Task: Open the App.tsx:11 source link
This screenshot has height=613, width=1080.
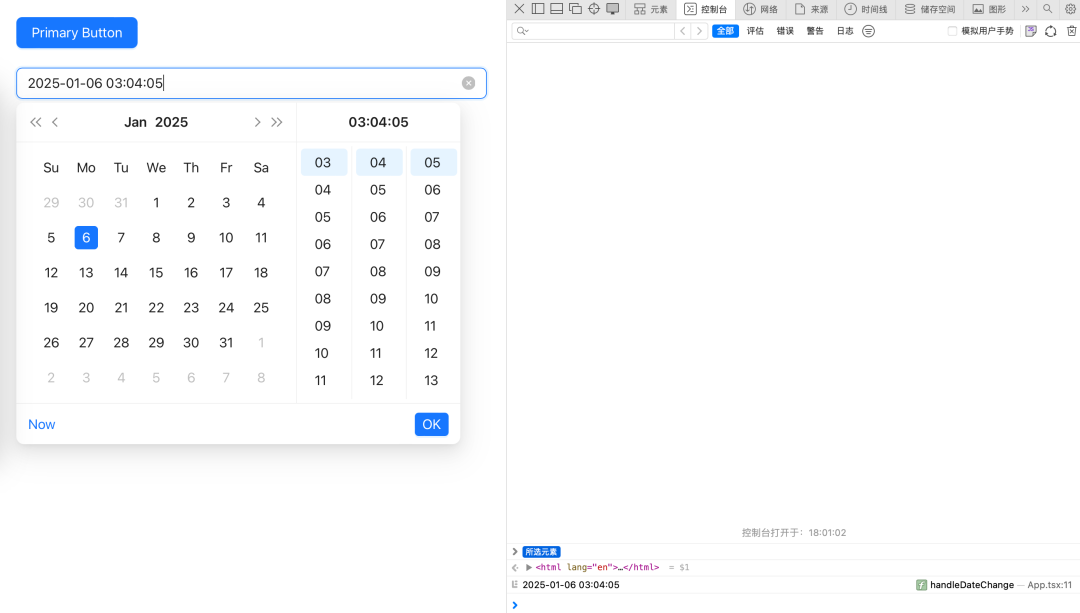Action: coord(1050,585)
